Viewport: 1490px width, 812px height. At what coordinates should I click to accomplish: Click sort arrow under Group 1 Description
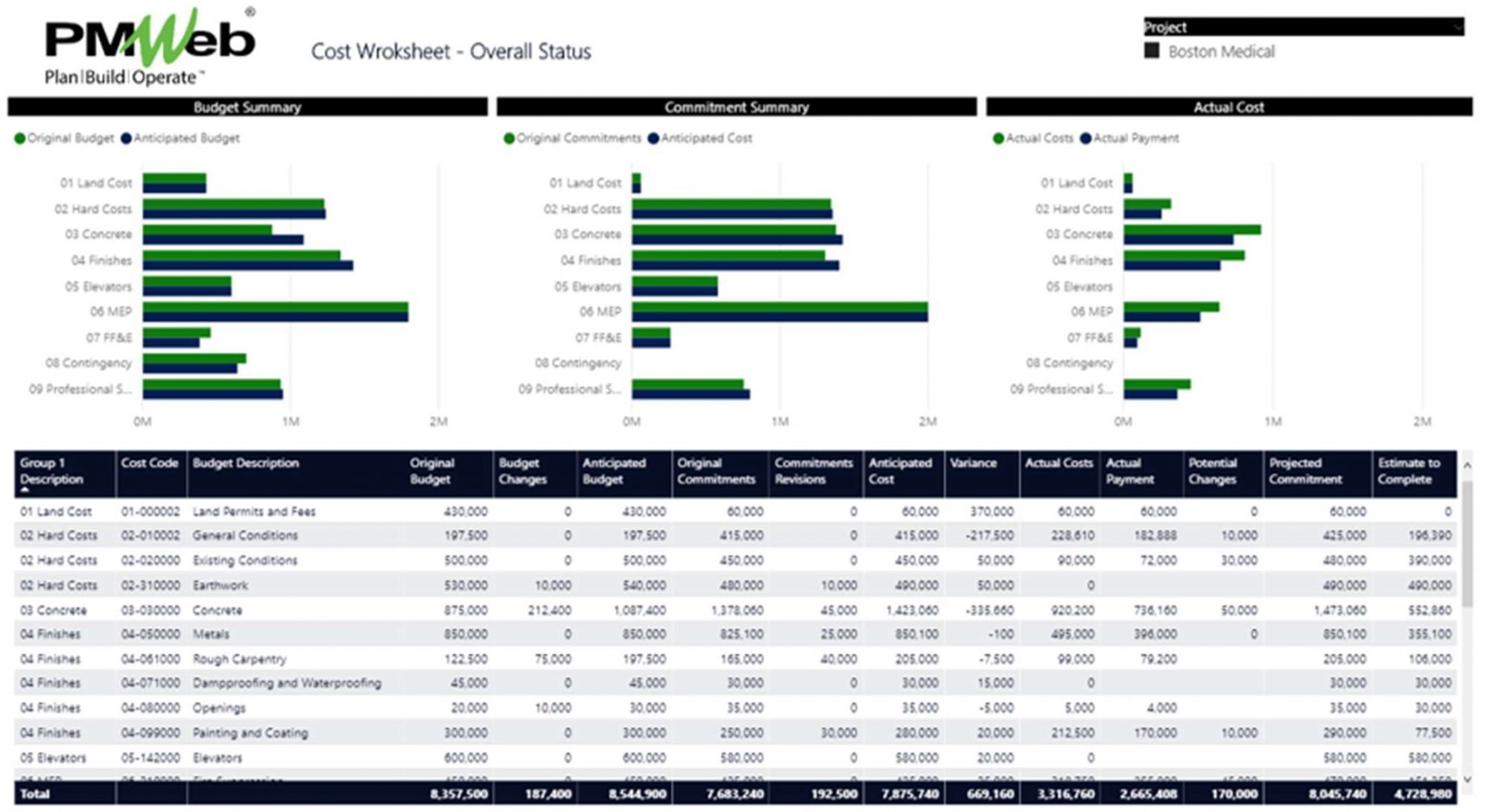(25, 490)
